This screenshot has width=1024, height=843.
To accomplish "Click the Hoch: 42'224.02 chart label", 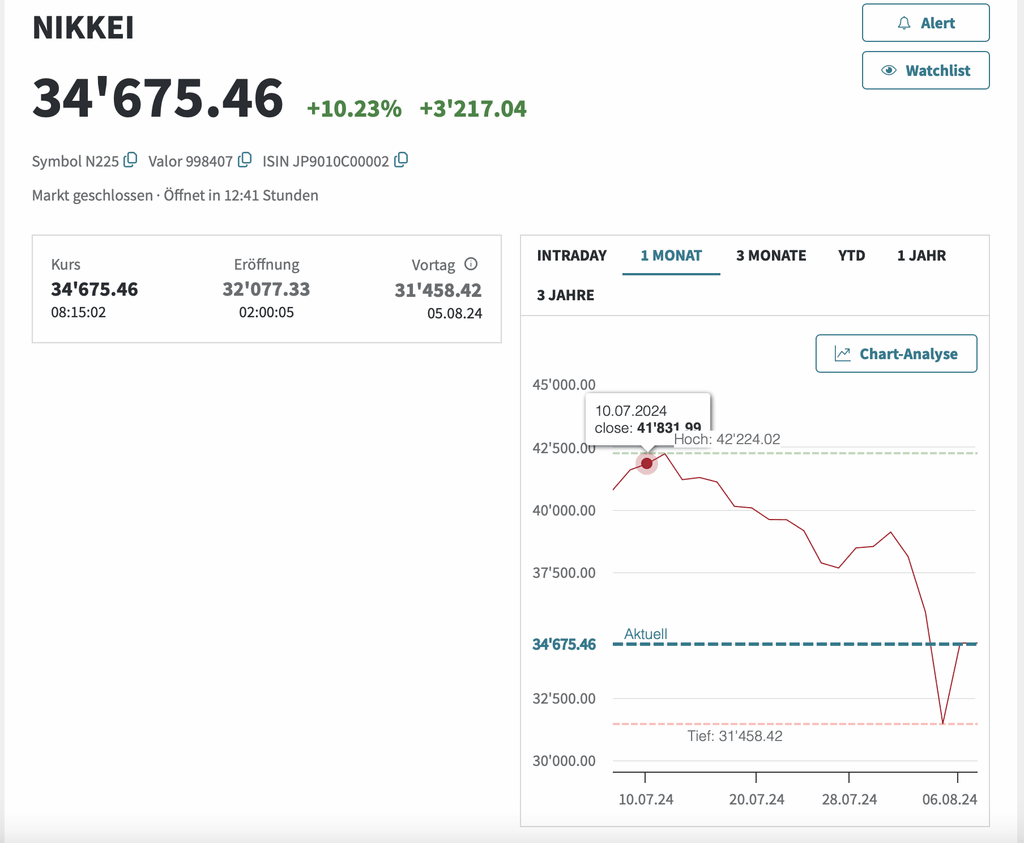I will pos(727,439).
